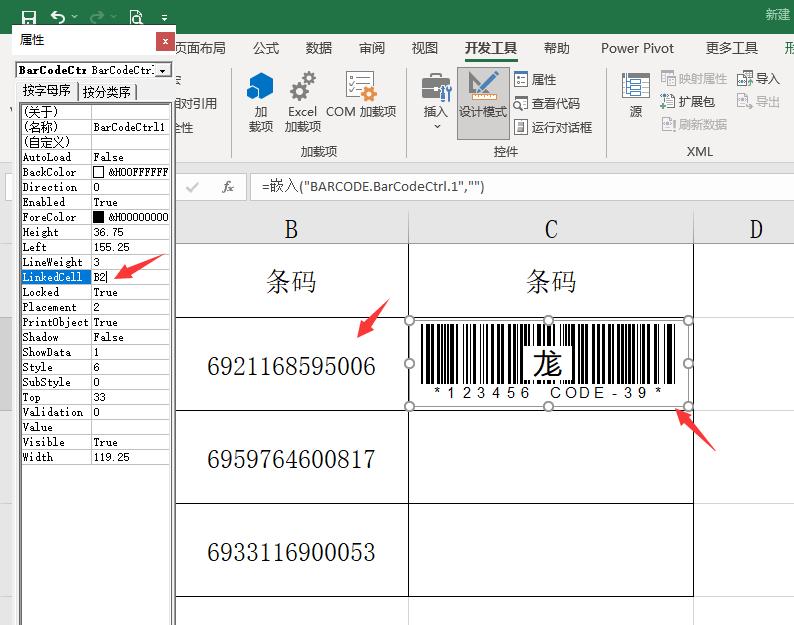Click the BackColor white color swatch
Viewport: 794px width, 625px height.
coord(98,172)
